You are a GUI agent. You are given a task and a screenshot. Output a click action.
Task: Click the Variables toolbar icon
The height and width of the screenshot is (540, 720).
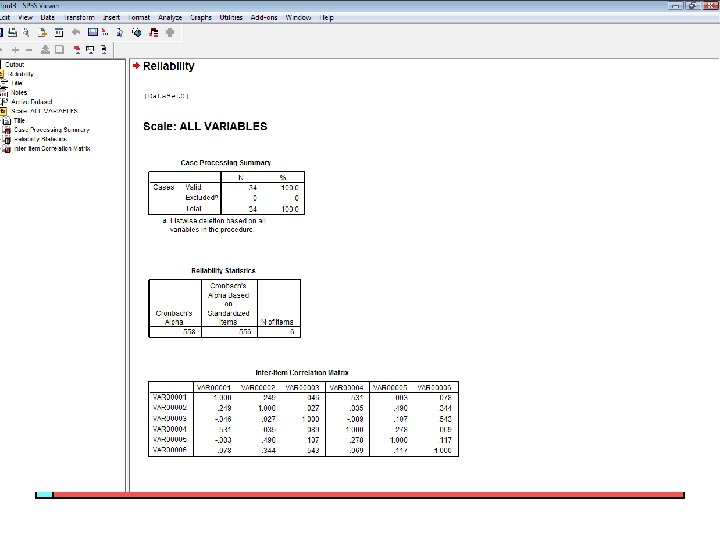[120, 32]
